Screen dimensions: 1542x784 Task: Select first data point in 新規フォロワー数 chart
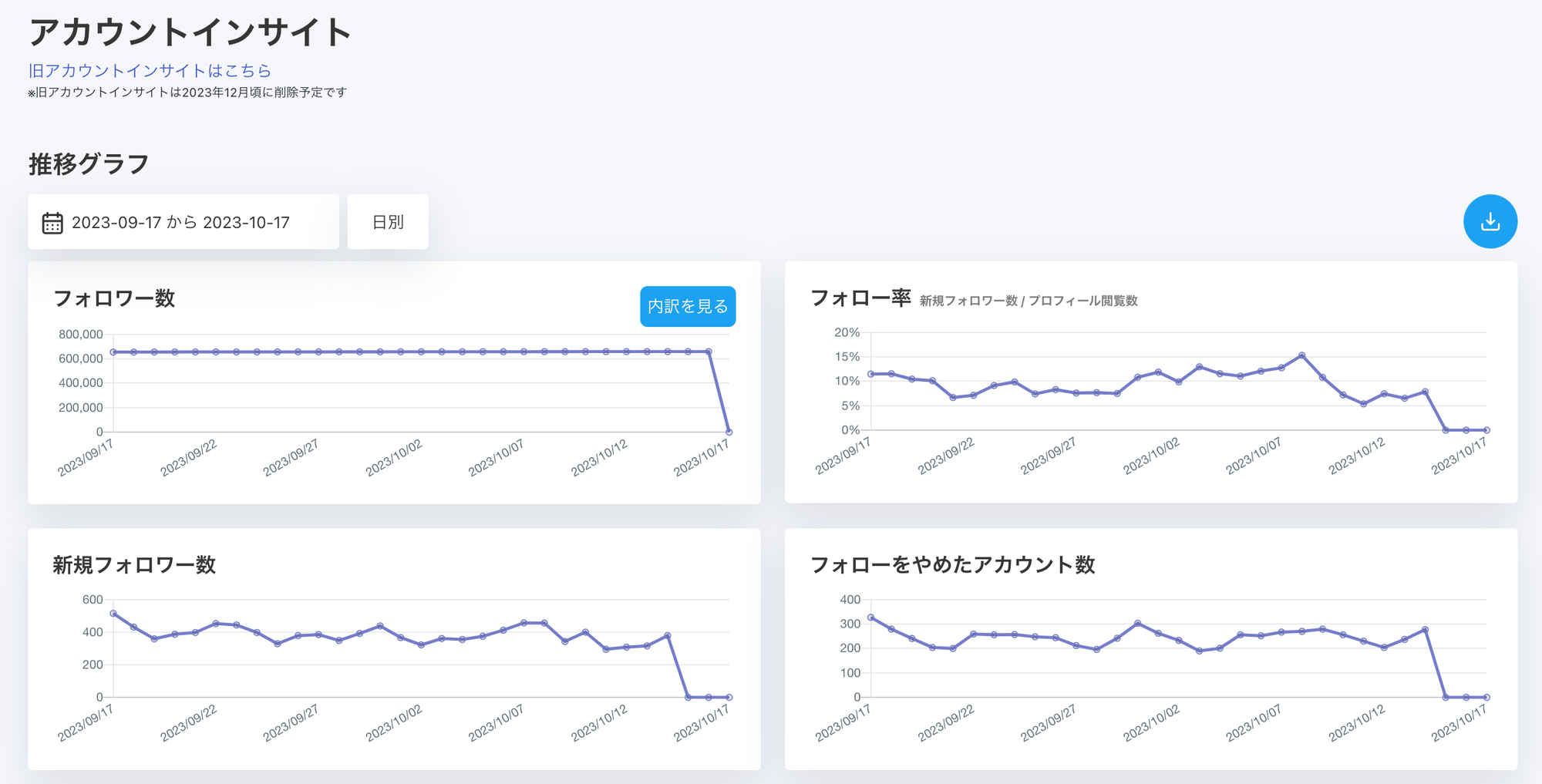pyautogui.click(x=113, y=614)
